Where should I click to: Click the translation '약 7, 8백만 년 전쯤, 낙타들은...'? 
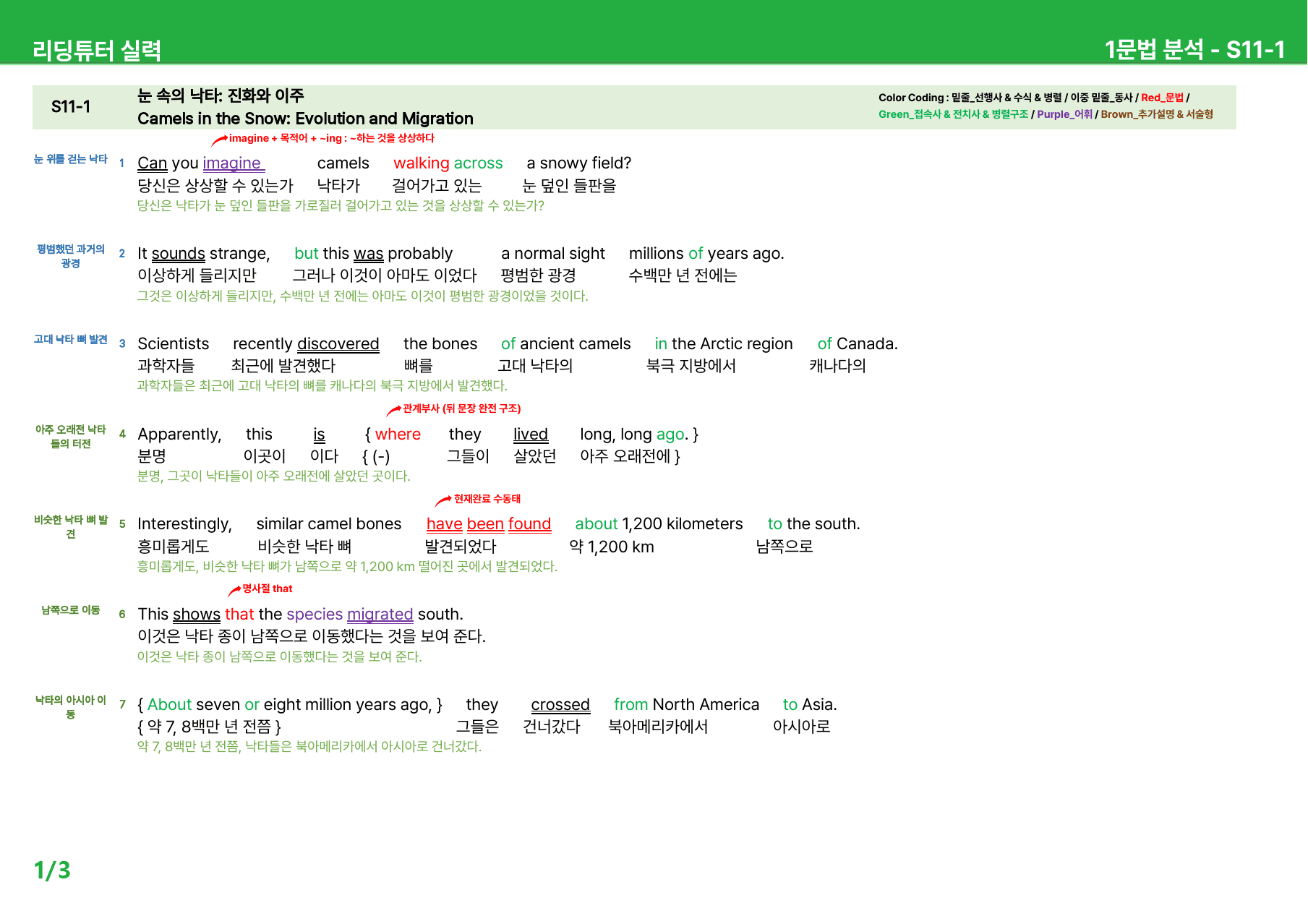tap(309, 747)
